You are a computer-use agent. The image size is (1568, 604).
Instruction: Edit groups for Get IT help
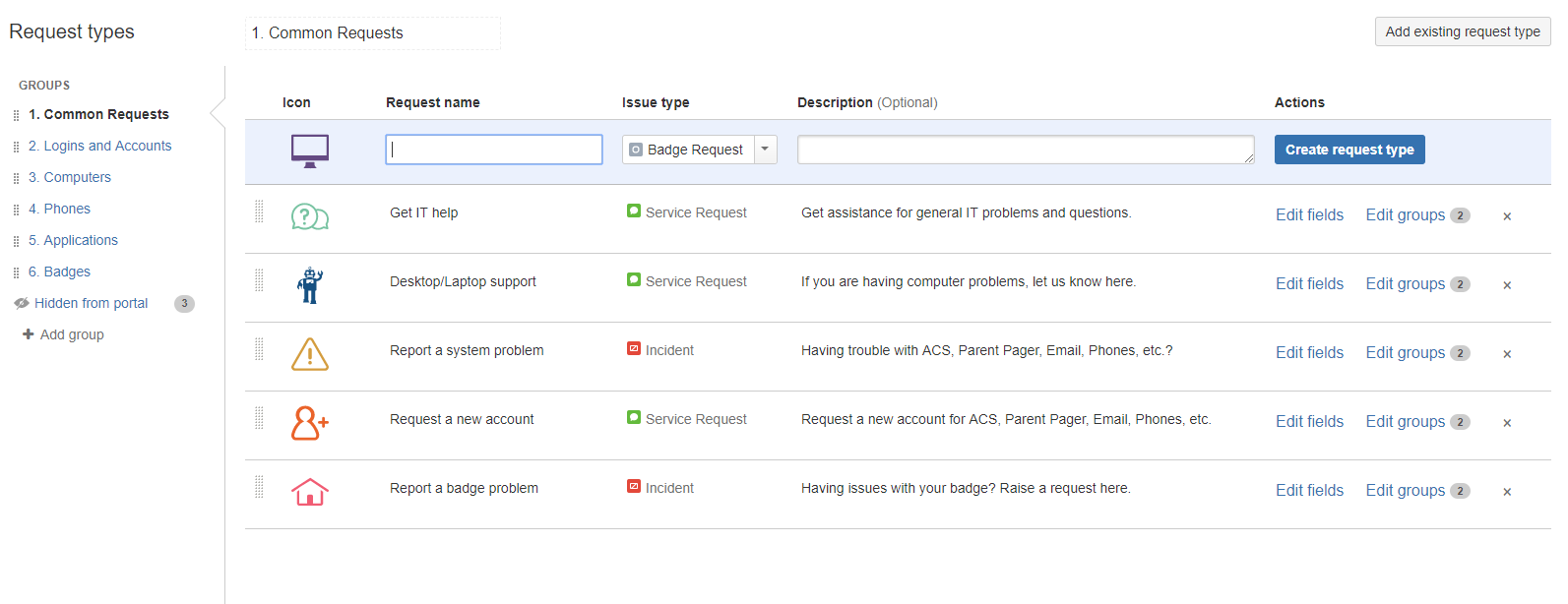tap(1406, 214)
